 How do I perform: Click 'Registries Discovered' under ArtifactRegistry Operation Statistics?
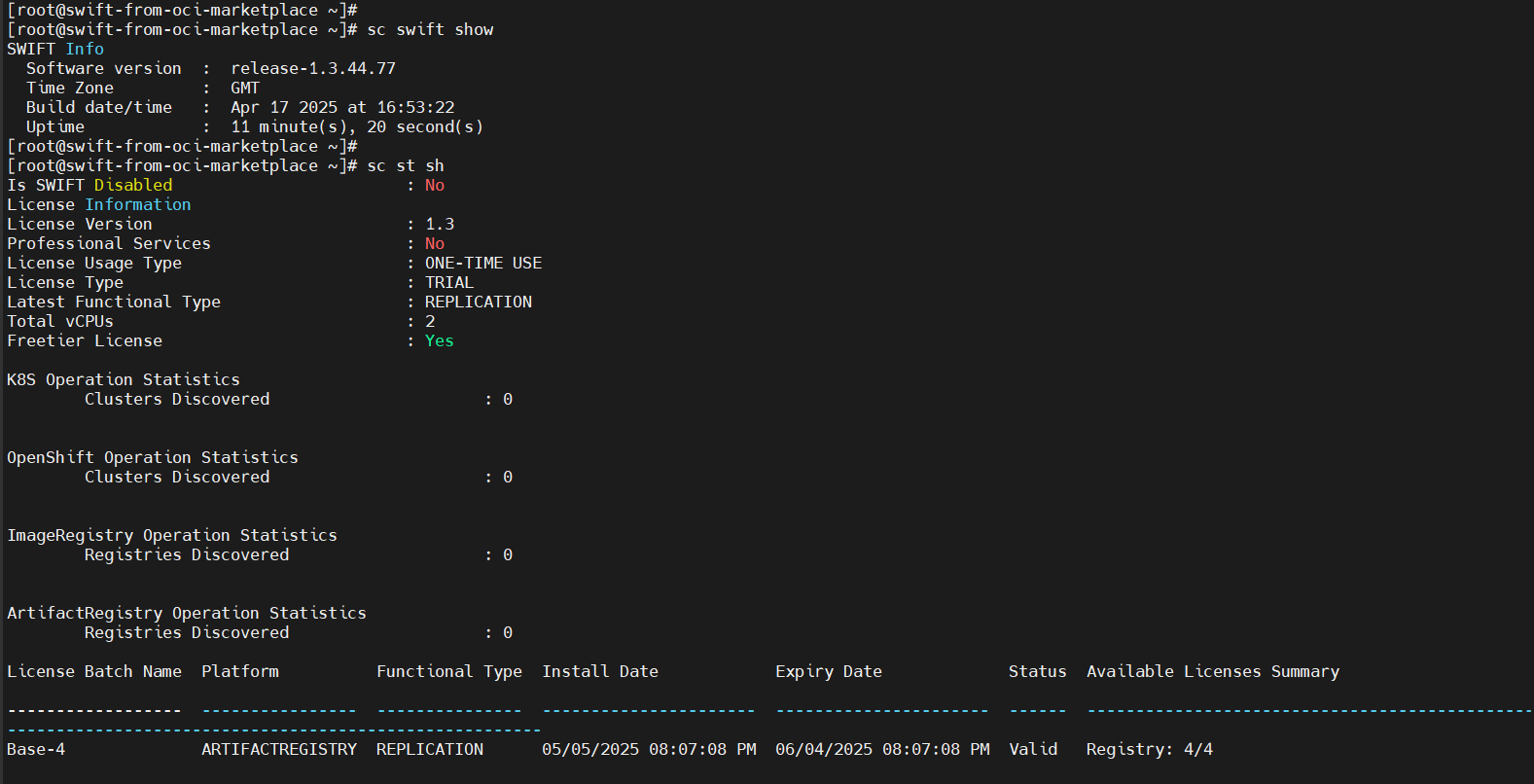click(187, 632)
